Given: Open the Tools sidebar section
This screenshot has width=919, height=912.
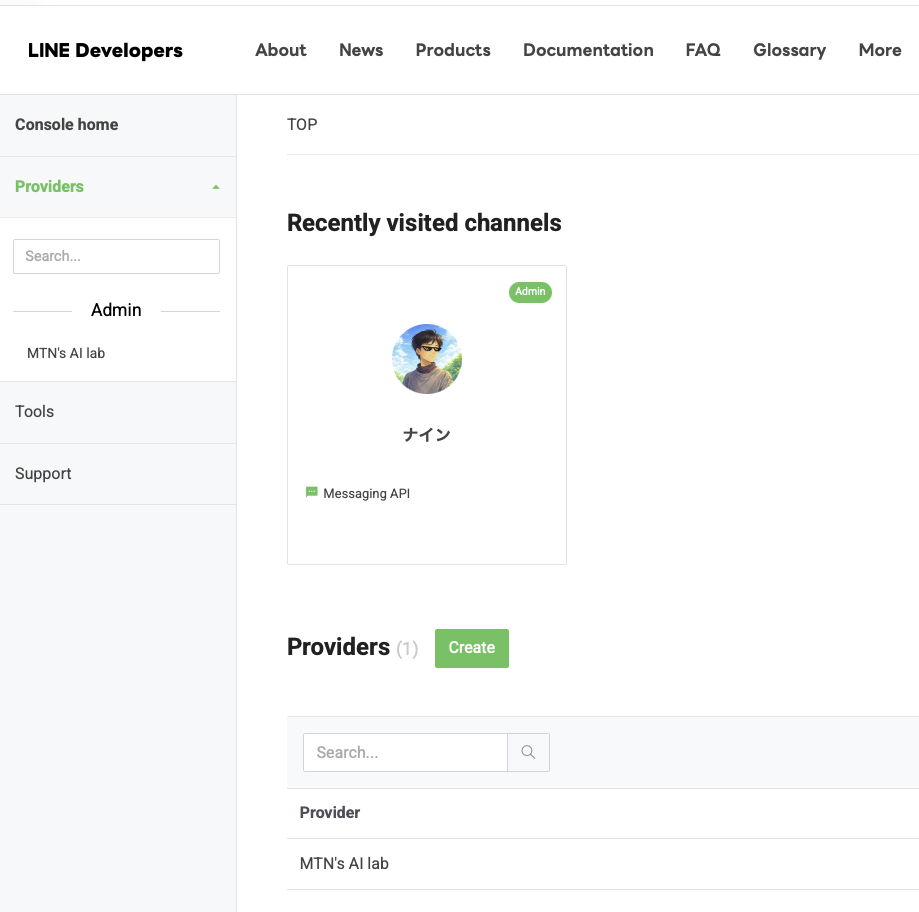Looking at the screenshot, I should tap(118, 412).
